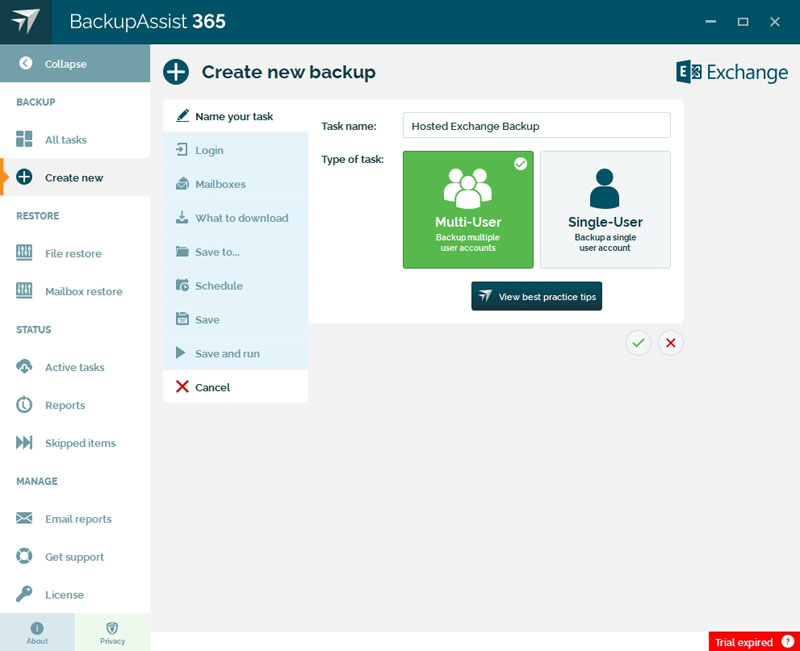Screen dimensions: 800x651
Task: Click the Create new plus icon in sidebar
Action: coord(24,177)
